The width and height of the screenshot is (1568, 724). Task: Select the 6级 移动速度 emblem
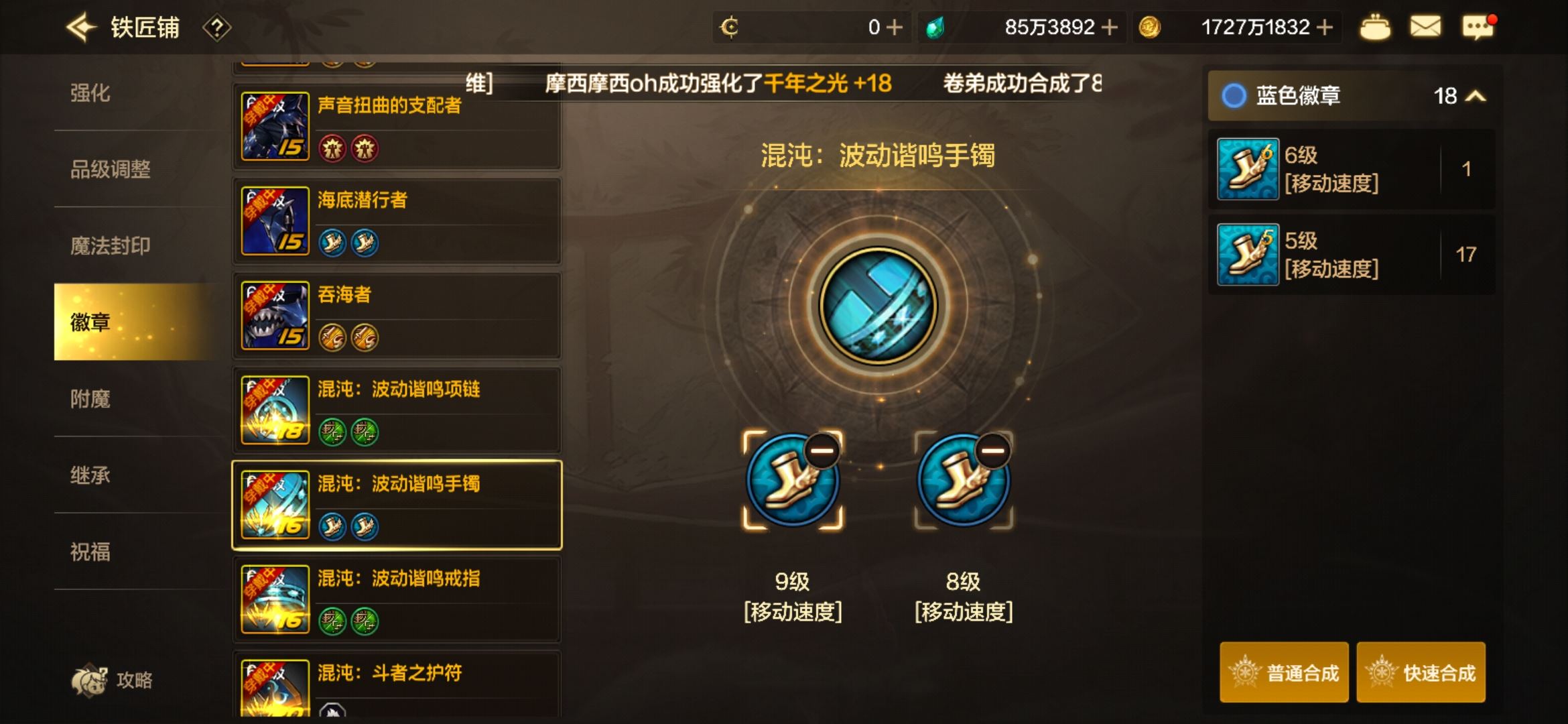click(x=1352, y=169)
